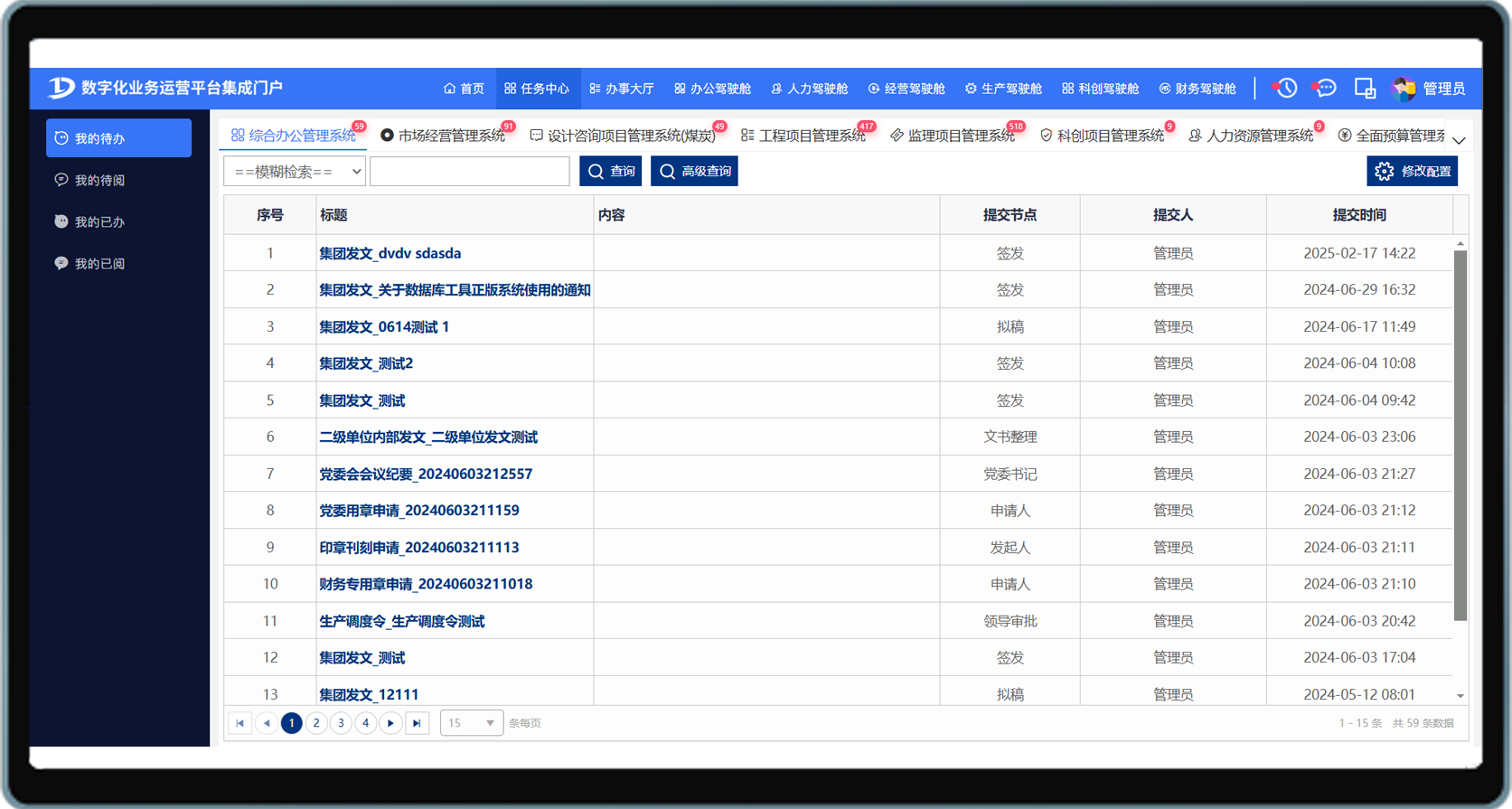Open 集团发文_dvdv sdasda item
This screenshot has width=1512, height=809.
[390, 253]
